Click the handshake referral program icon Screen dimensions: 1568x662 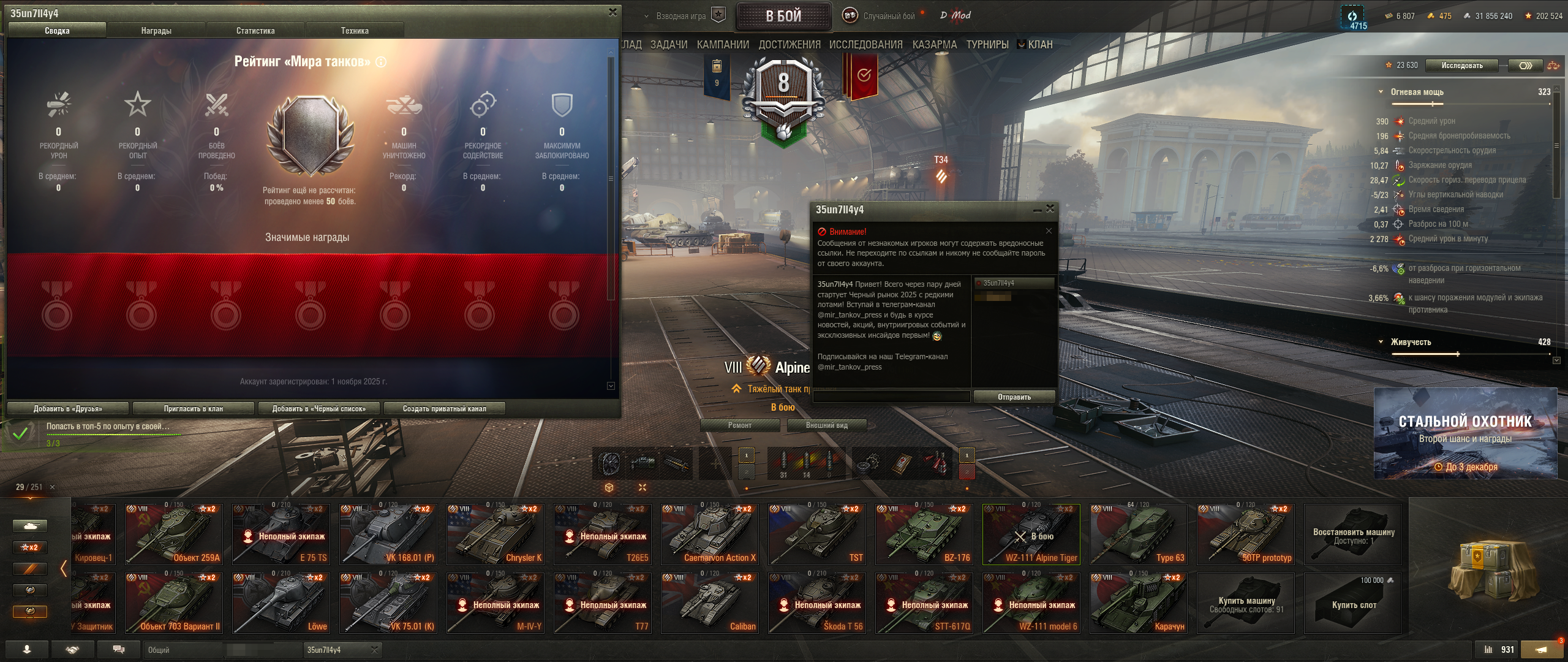pyautogui.click(x=73, y=650)
